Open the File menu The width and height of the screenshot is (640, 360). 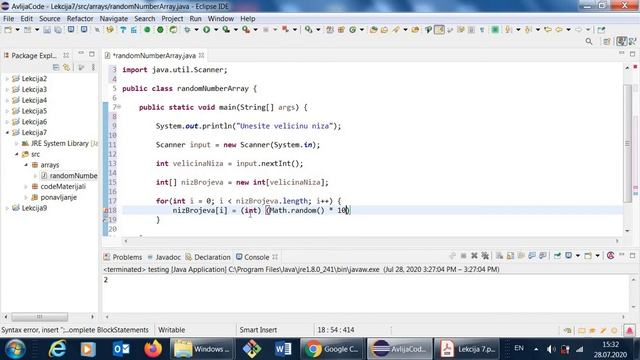9,19
